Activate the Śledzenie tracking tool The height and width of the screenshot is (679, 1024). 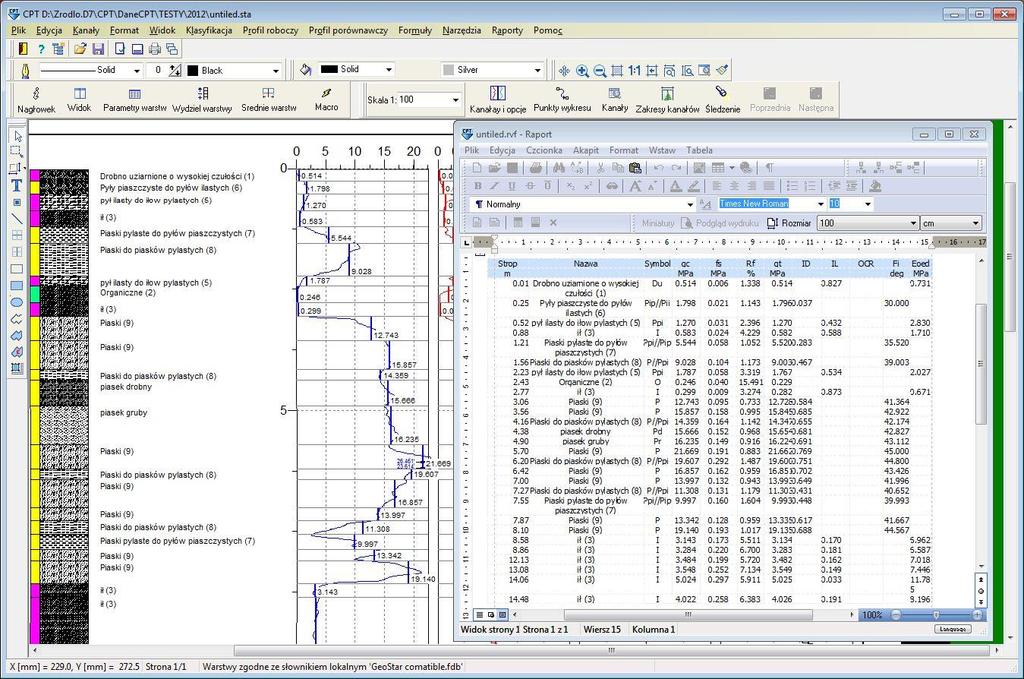pyautogui.click(x=722, y=100)
